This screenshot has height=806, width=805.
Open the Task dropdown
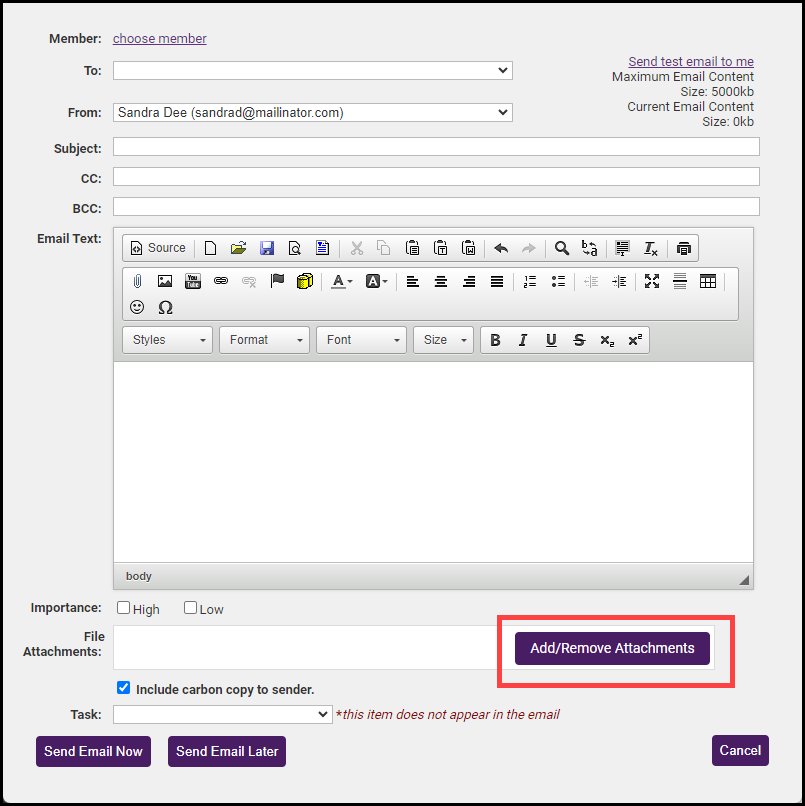point(222,714)
